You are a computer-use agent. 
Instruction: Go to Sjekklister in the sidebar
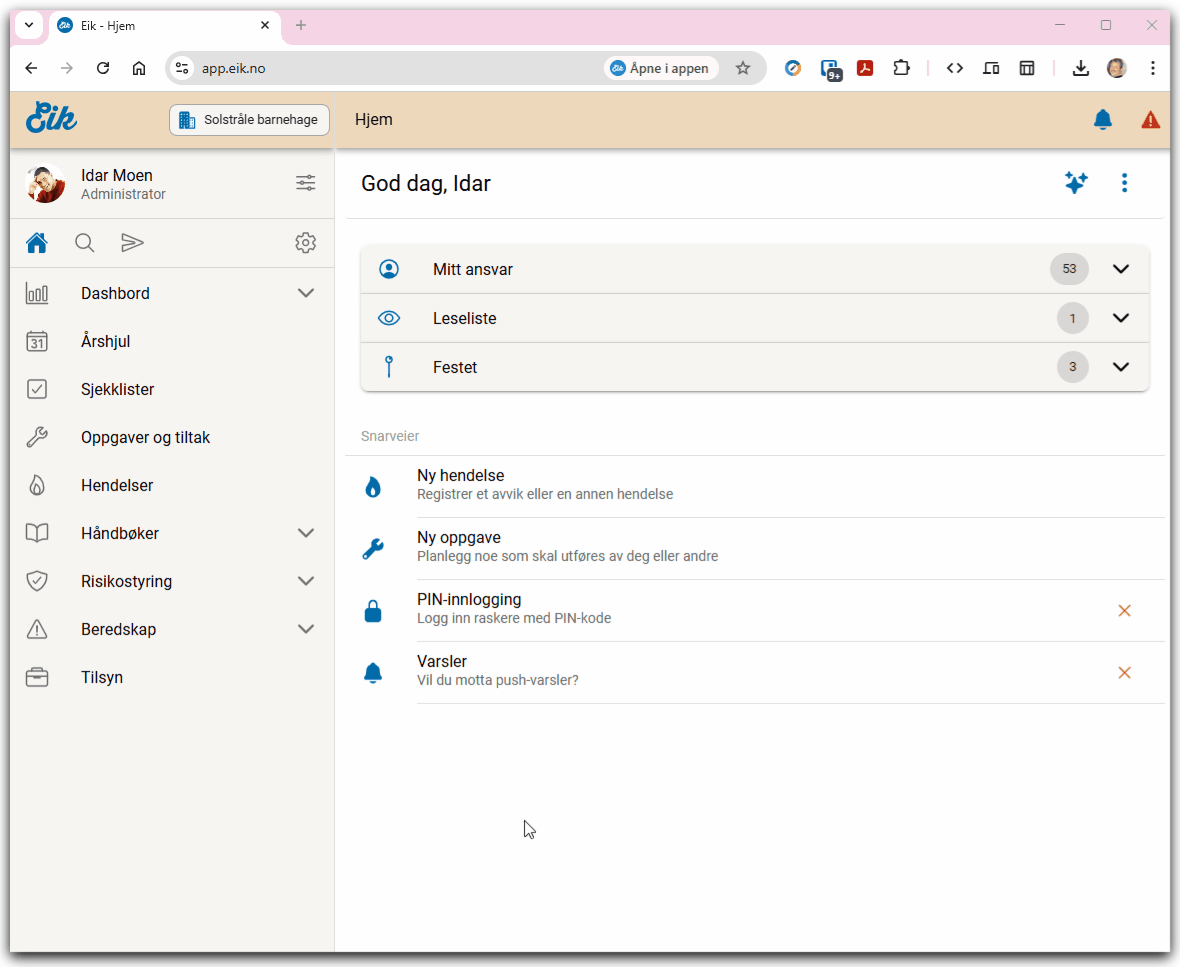[x=117, y=389]
